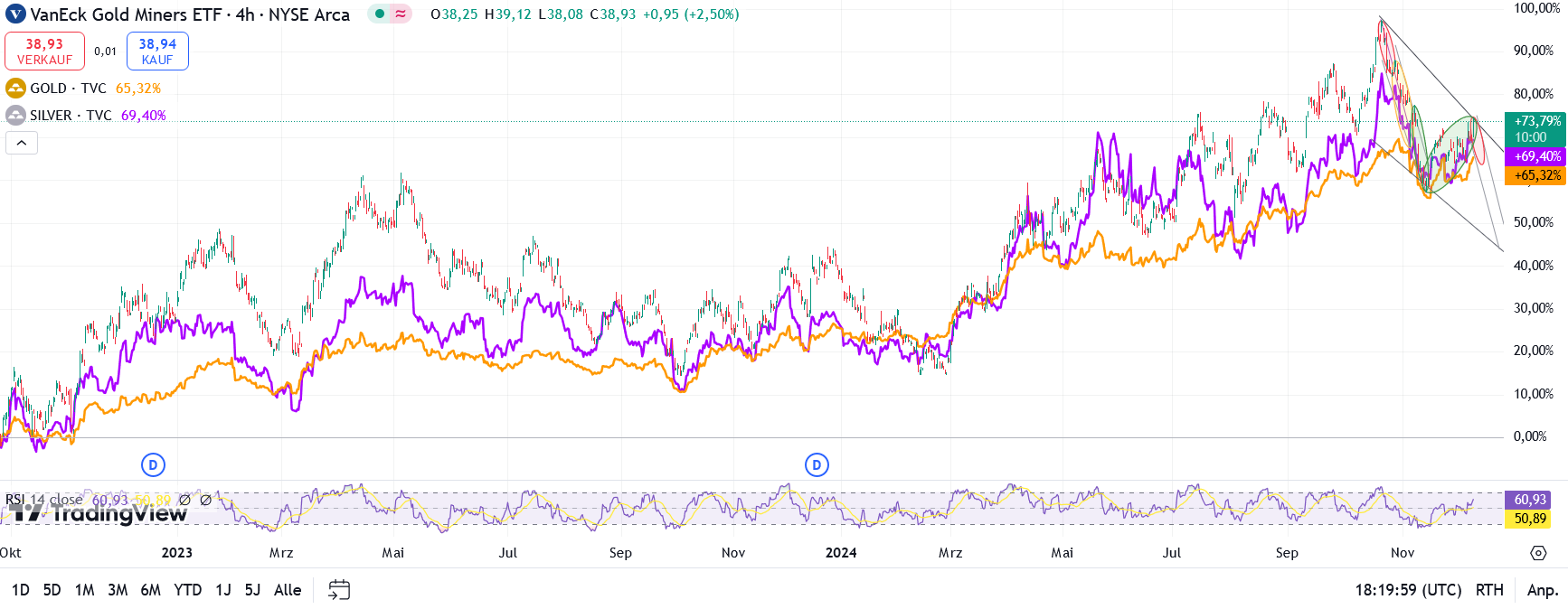Collapse the indicator legend with the chevron
The image size is (1568, 609).
point(22,143)
